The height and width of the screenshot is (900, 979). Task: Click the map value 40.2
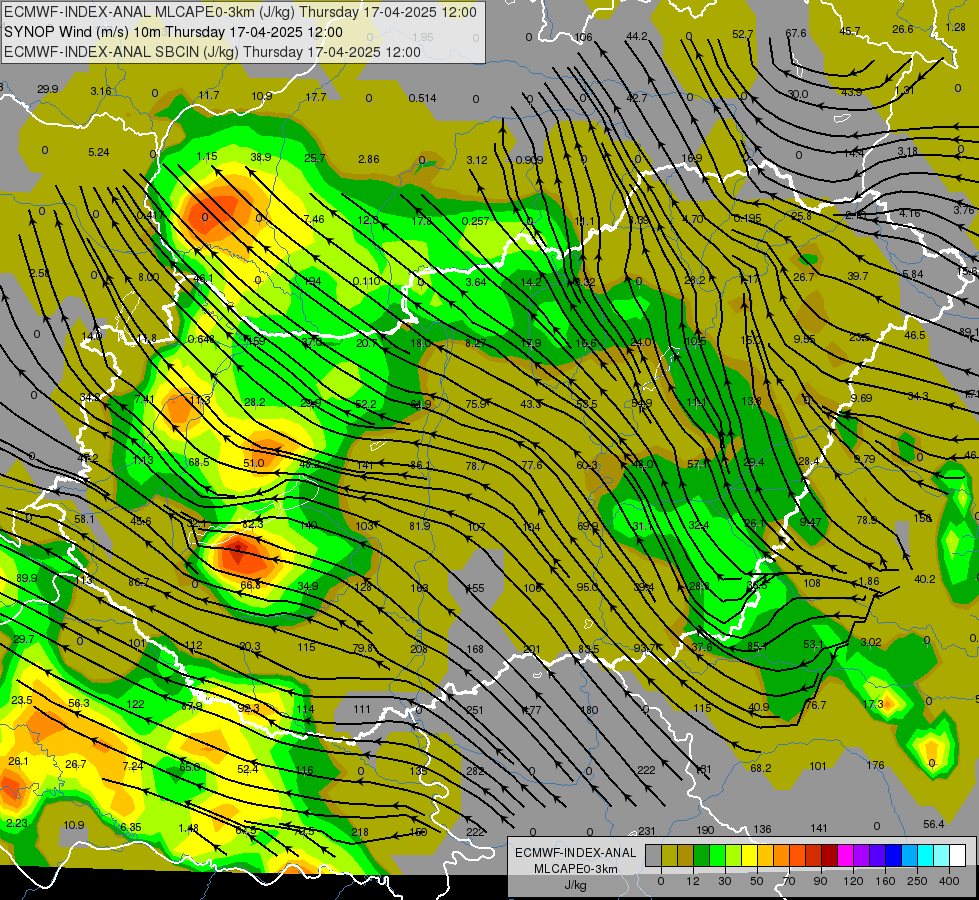coord(925,579)
